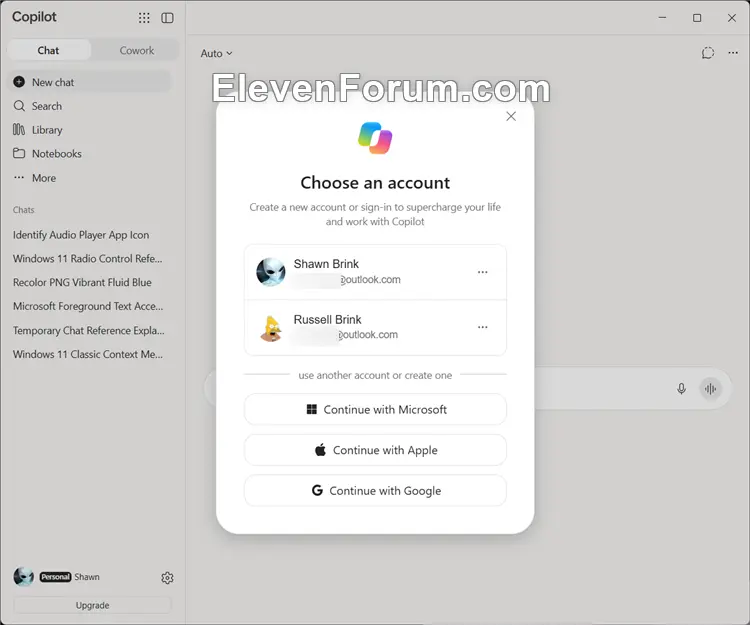Click the microphone icon in message box

(x=682, y=389)
